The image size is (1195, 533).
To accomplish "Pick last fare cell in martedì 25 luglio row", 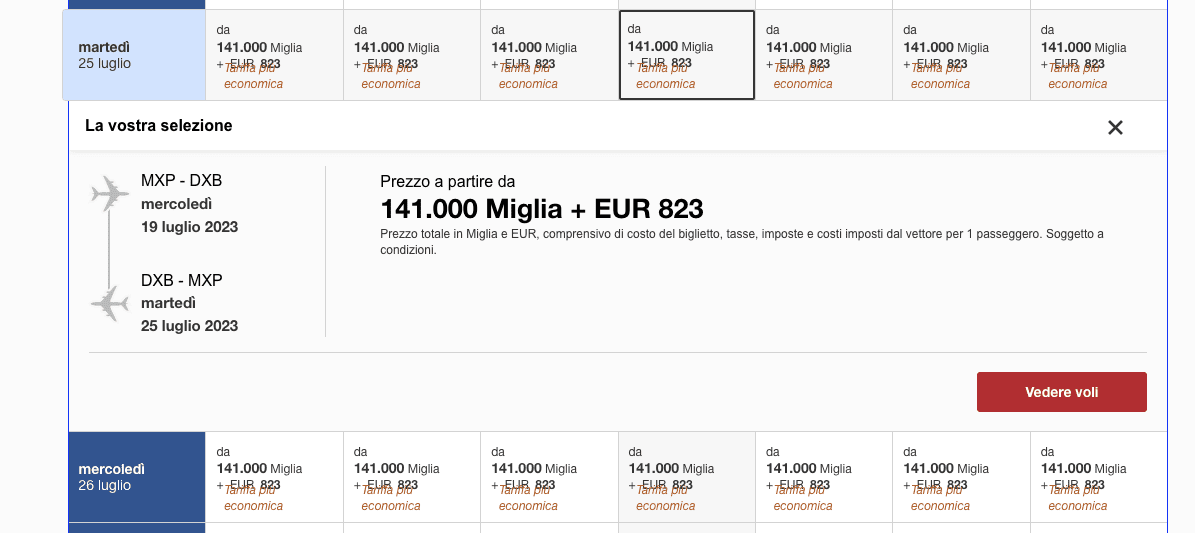I will (x=1099, y=55).
